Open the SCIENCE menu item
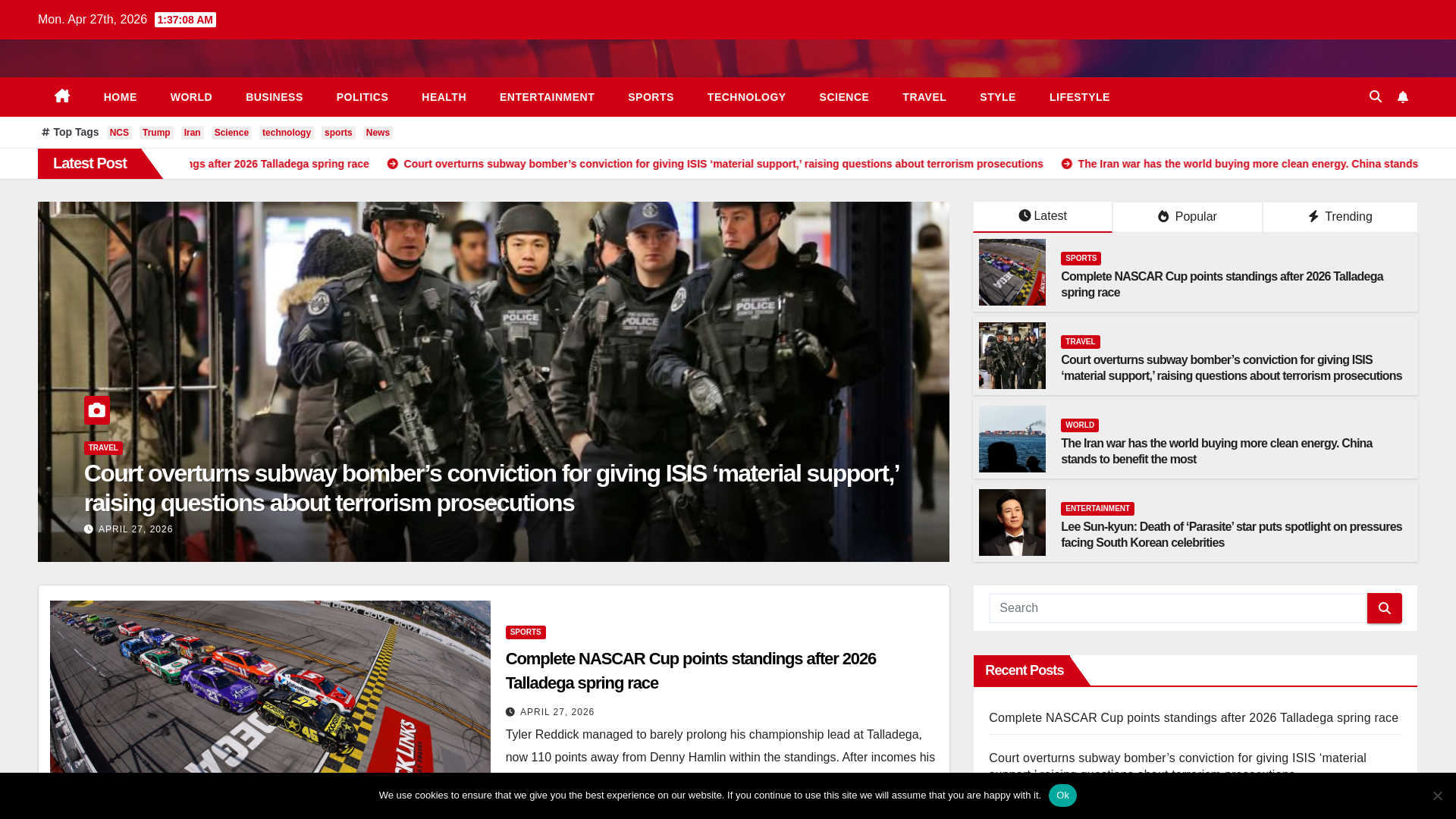 844,97
